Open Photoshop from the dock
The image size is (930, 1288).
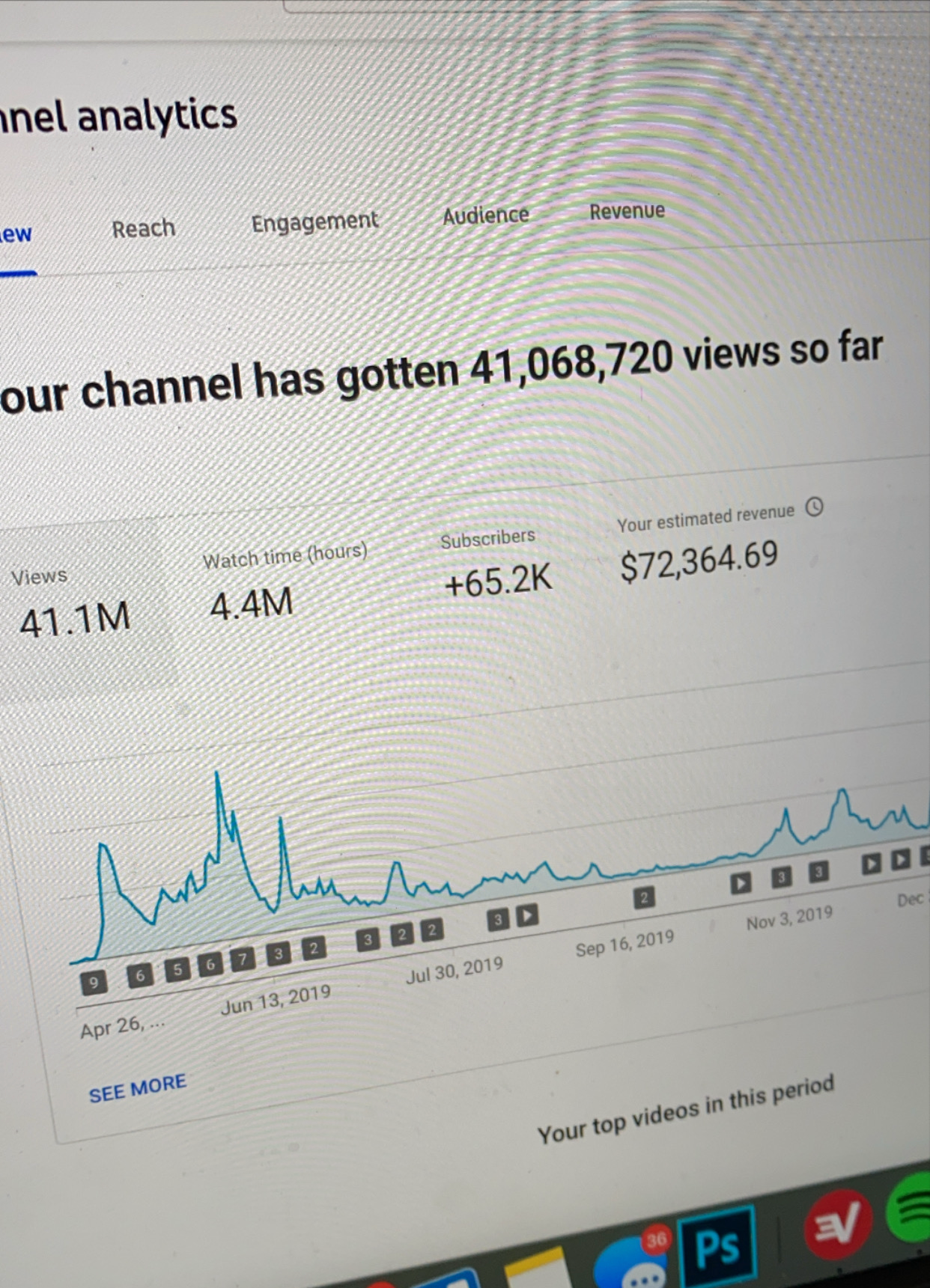point(717,1245)
